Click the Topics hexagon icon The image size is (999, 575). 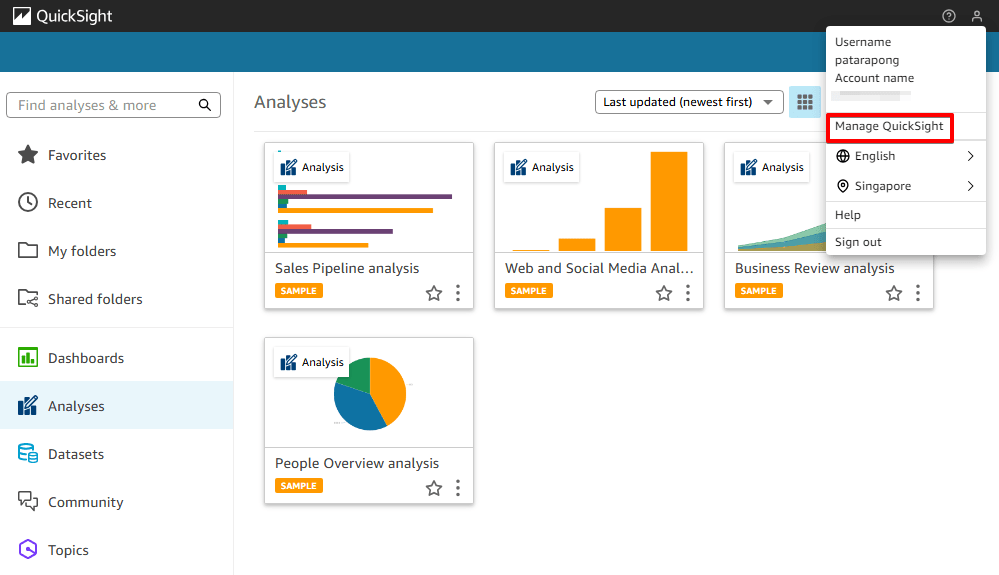pyautogui.click(x=28, y=549)
